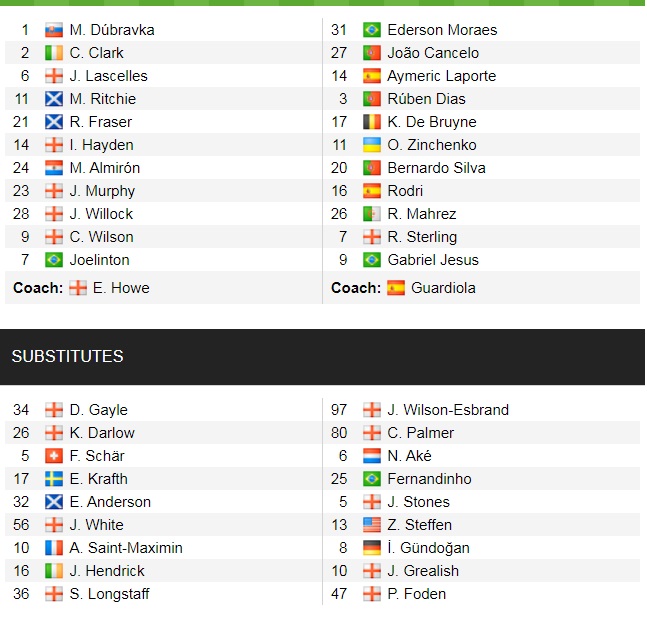The image size is (647, 617).
Task: Open Rúben Dias player link
Action: point(426,99)
